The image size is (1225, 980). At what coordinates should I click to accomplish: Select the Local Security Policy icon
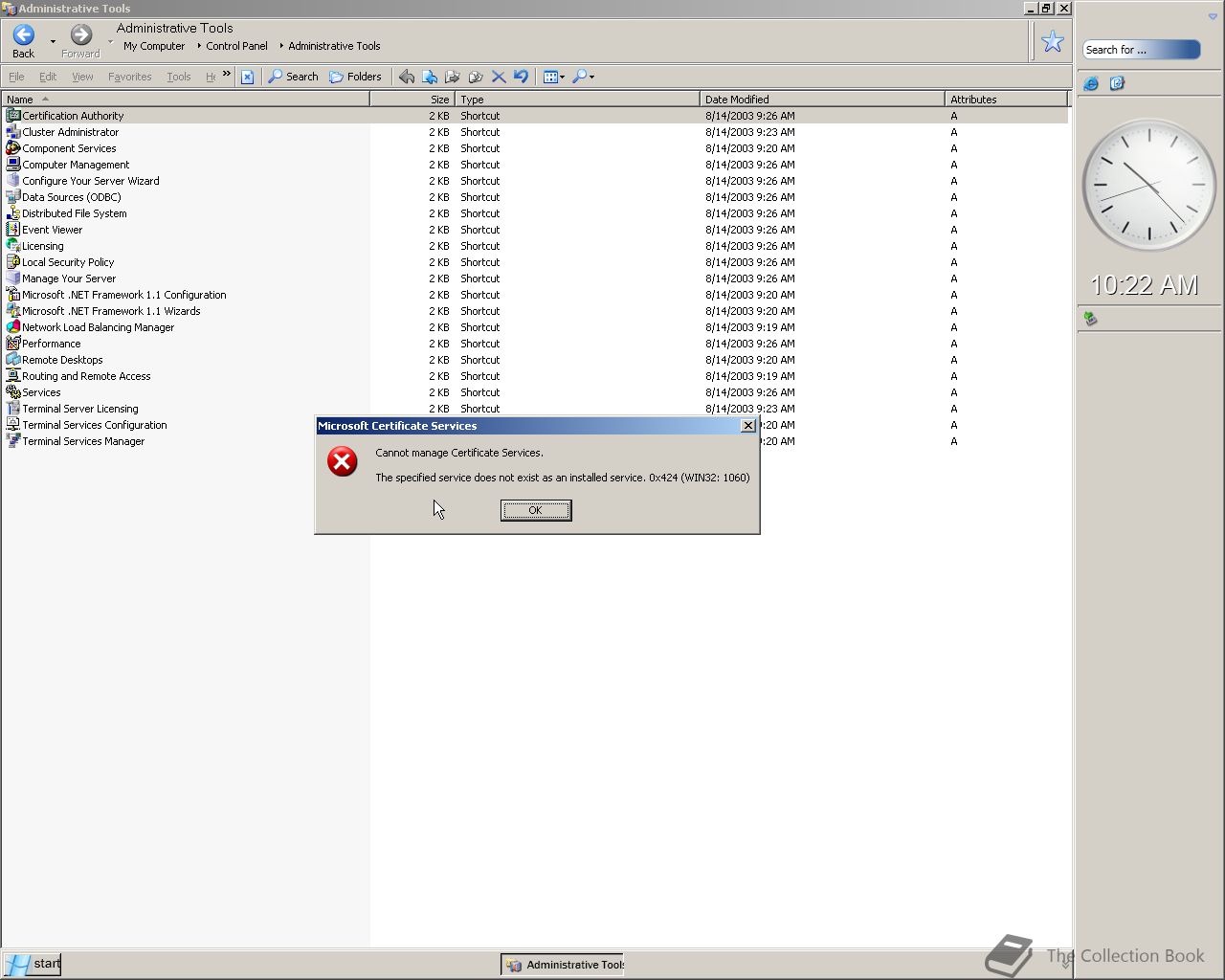pyautogui.click(x=13, y=262)
